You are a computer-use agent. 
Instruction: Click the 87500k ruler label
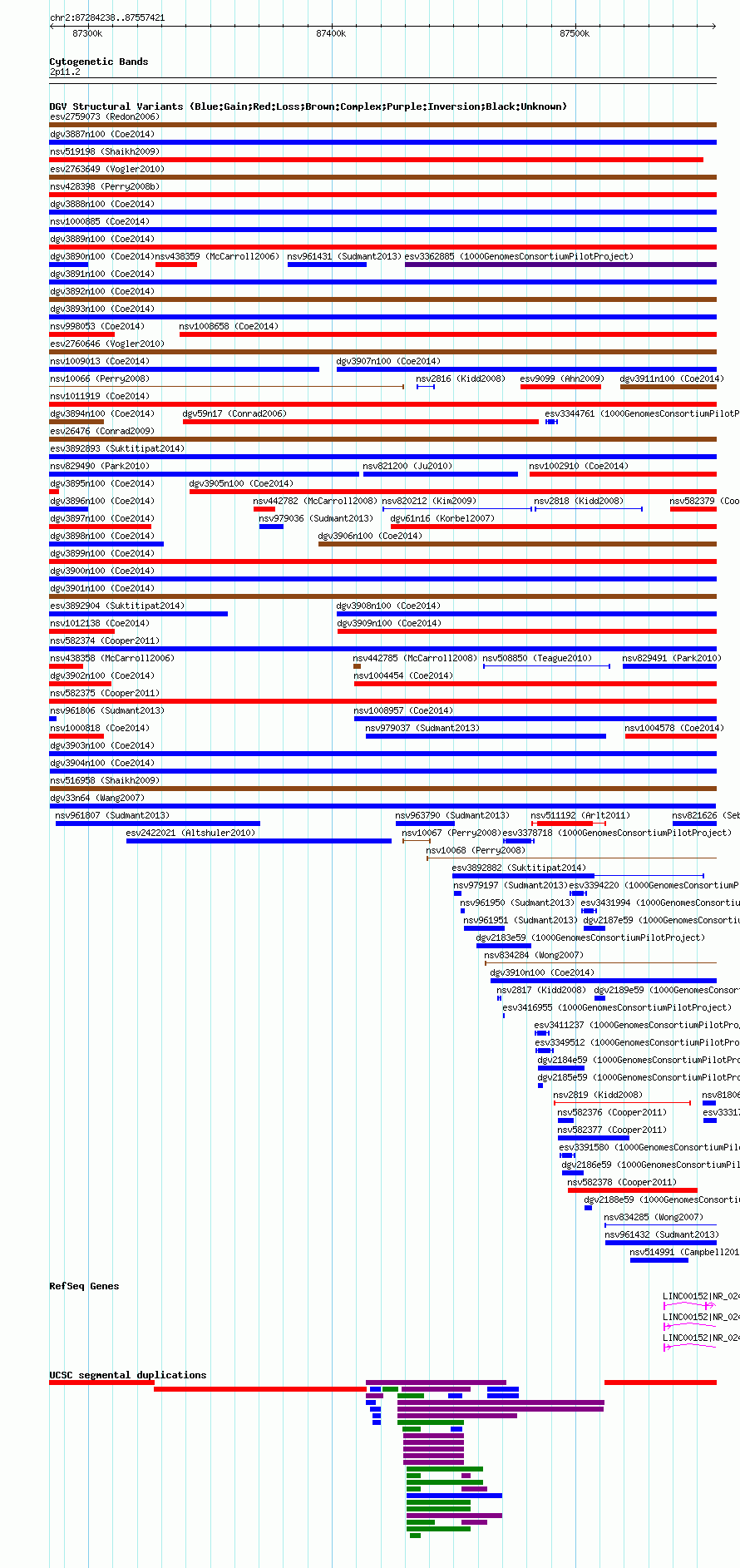[x=575, y=33]
